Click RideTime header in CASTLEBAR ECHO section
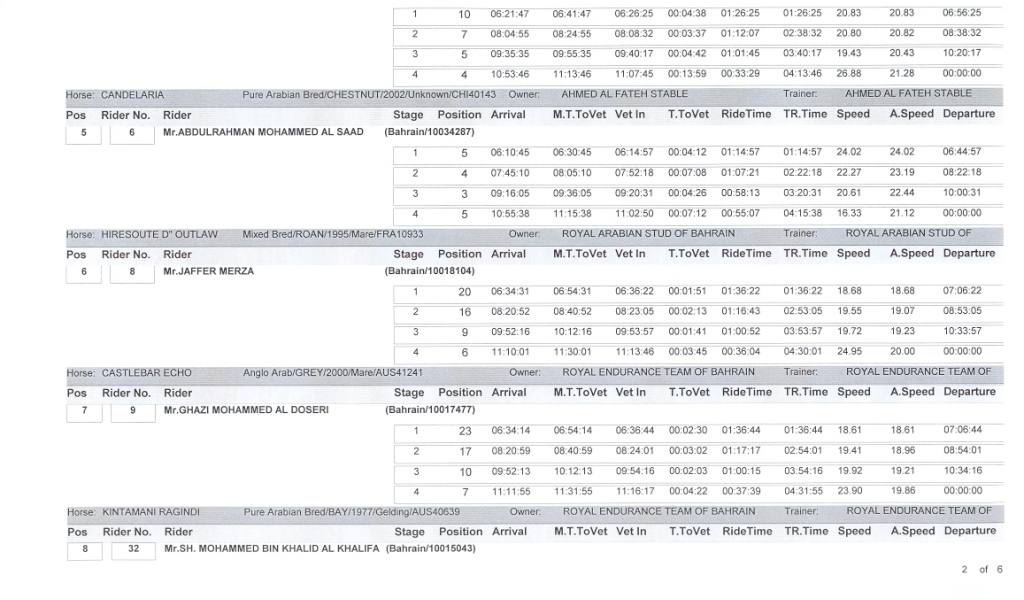 click(x=747, y=392)
